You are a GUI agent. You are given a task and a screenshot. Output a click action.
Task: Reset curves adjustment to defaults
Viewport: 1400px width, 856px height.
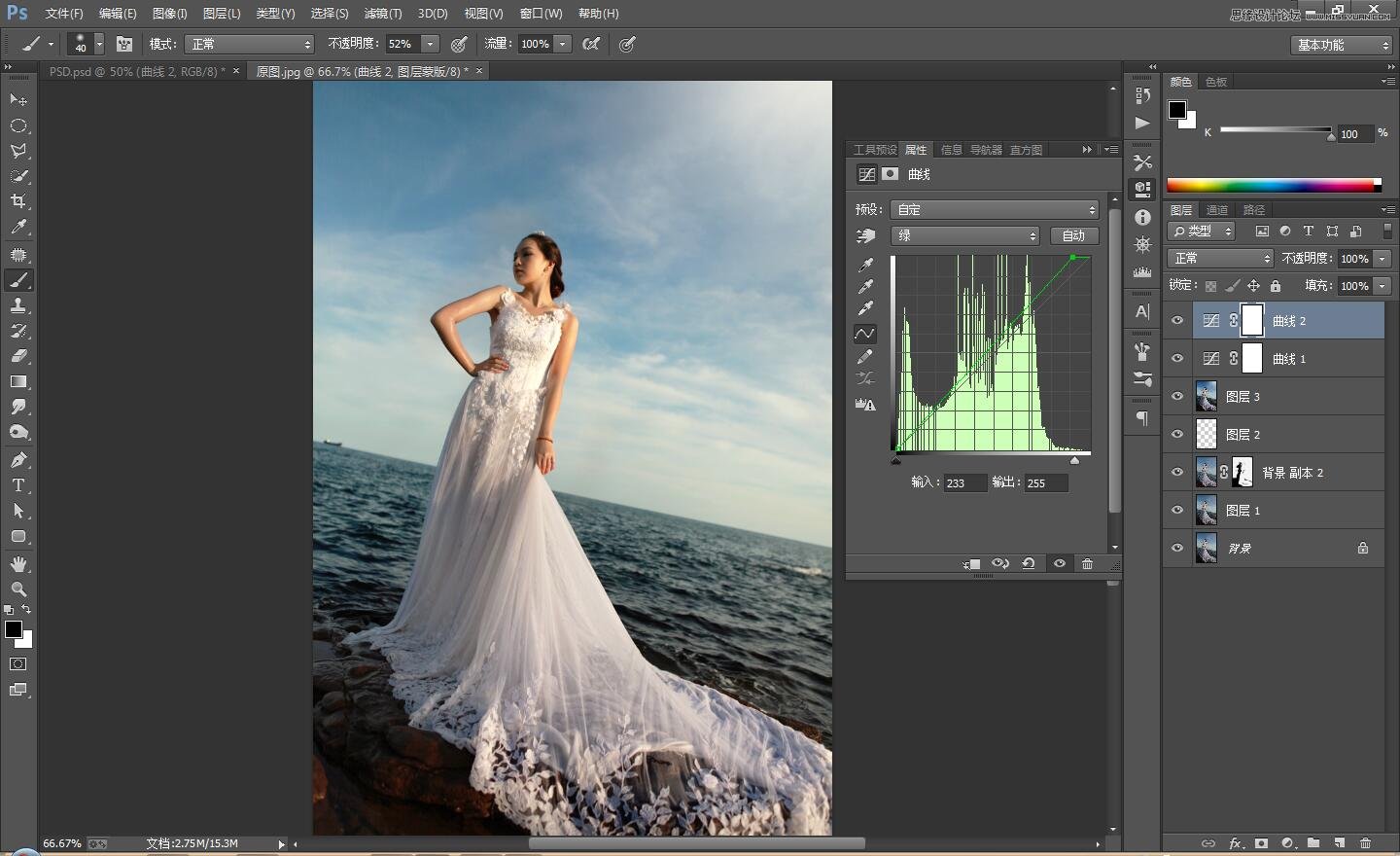pos(1028,564)
